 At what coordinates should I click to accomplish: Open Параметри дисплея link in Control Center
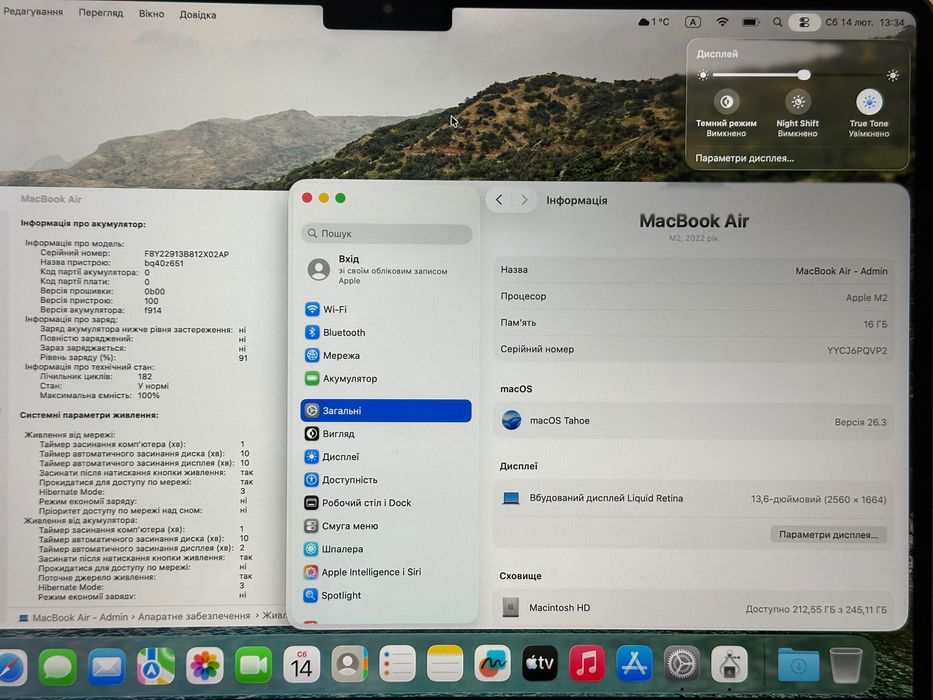744,158
